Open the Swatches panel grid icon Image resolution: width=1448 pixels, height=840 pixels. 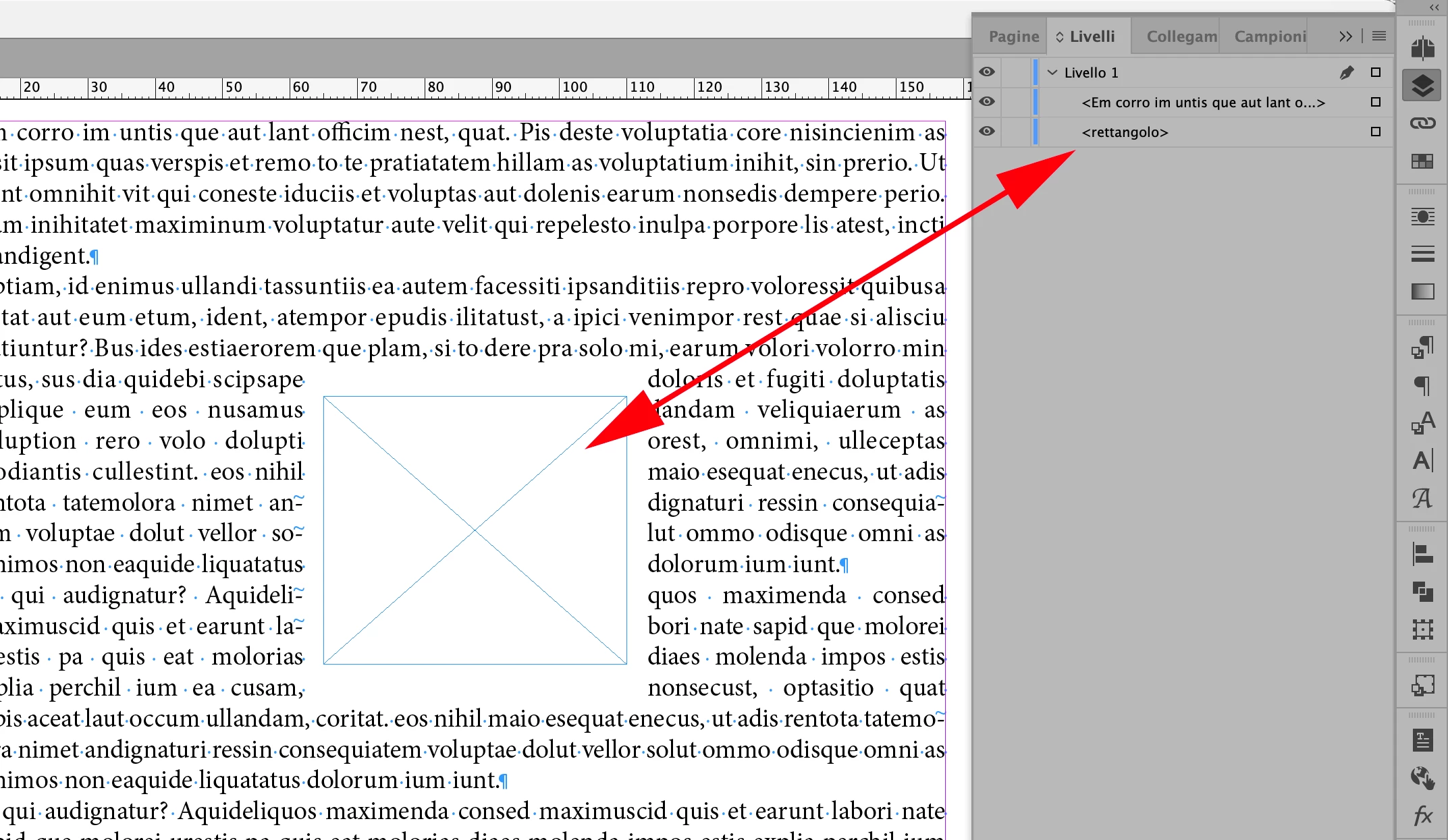pos(1422,161)
